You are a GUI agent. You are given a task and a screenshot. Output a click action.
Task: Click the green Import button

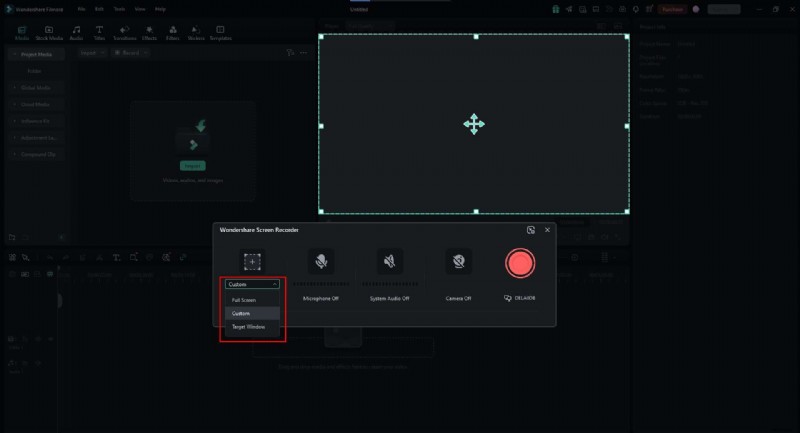[x=192, y=166]
